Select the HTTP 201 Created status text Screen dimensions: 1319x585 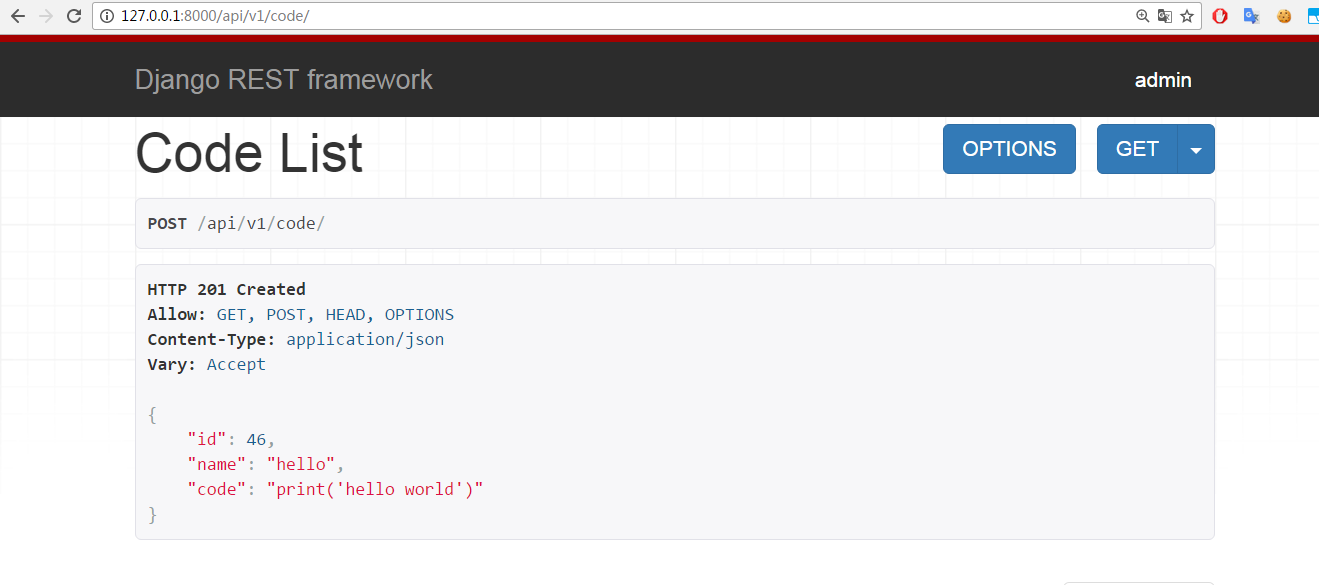226,290
